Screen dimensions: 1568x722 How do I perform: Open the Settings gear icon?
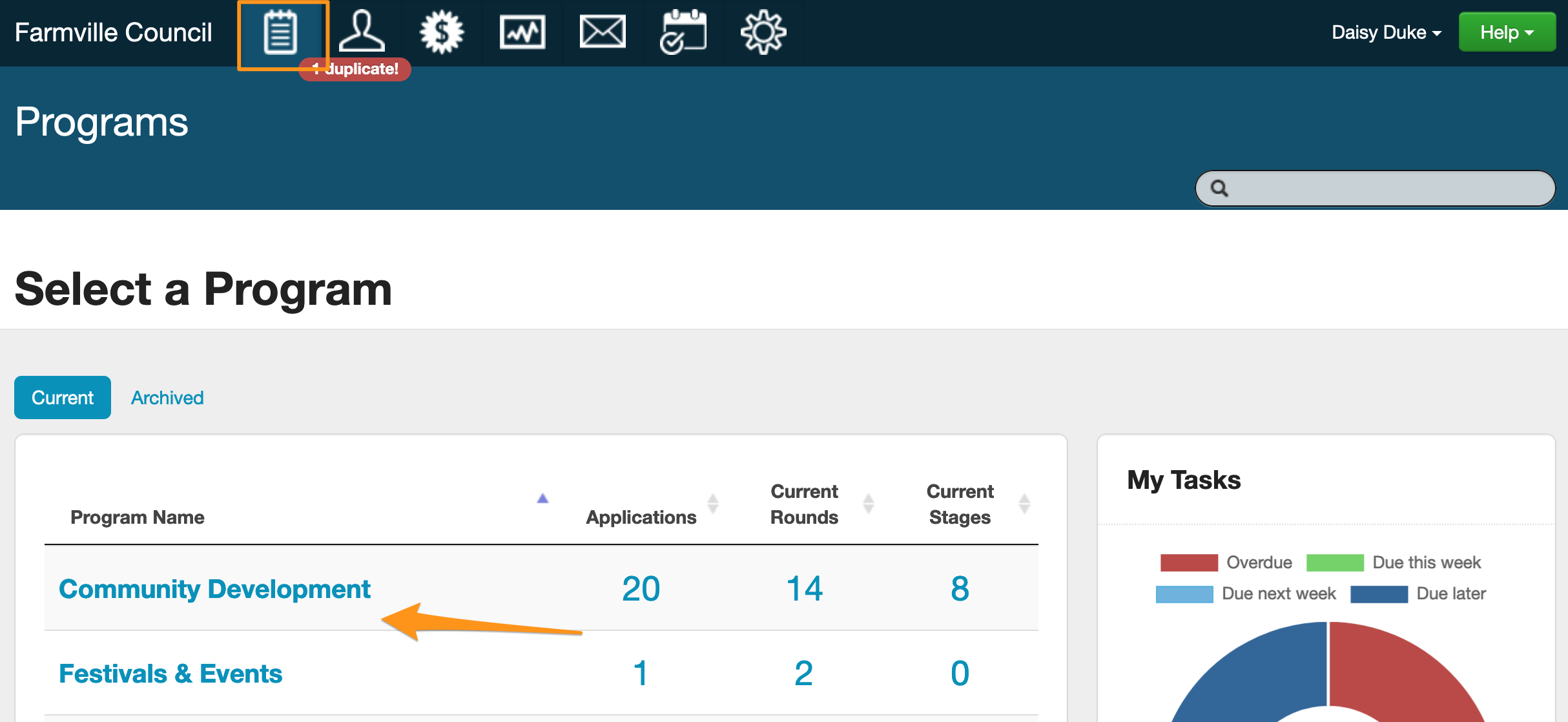tap(763, 32)
